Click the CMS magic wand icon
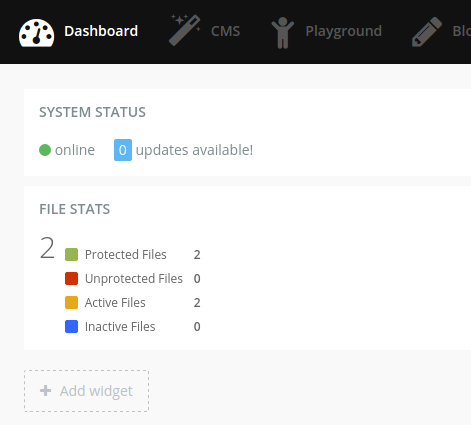The width and height of the screenshot is (471, 425). coord(185,30)
